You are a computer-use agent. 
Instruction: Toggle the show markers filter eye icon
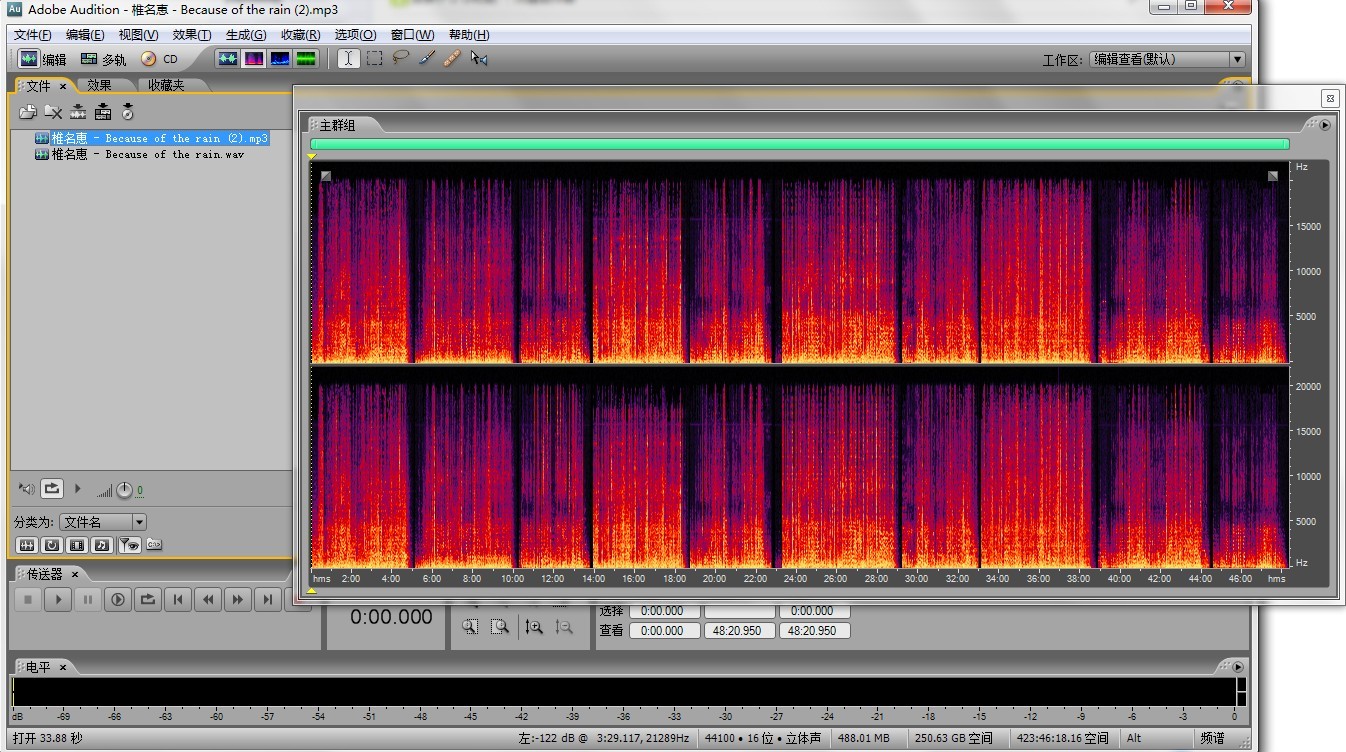128,545
